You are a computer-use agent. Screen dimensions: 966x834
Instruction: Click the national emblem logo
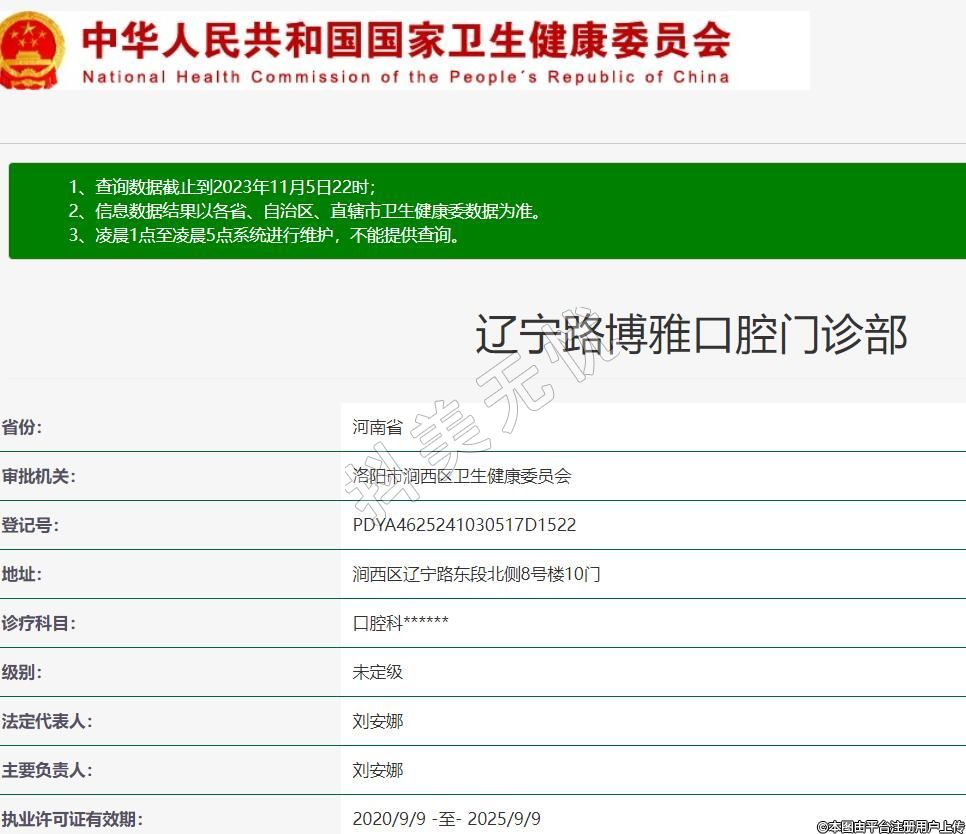(x=32, y=50)
